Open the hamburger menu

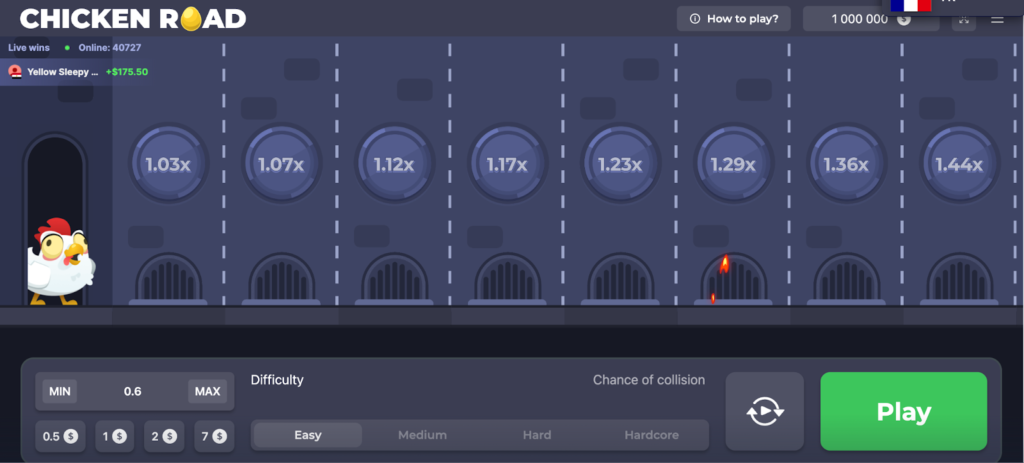tap(997, 19)
